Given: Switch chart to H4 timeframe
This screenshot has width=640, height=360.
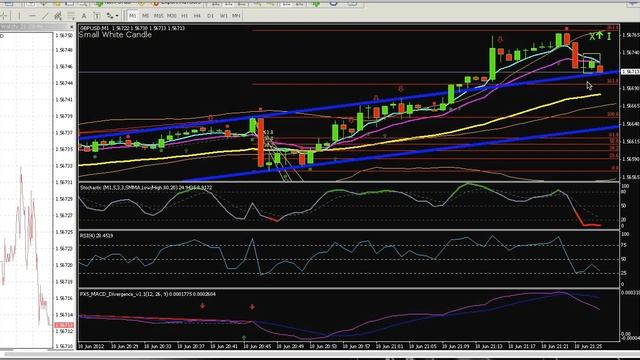Looking at the screenshot, I should (x=198, y=16).
